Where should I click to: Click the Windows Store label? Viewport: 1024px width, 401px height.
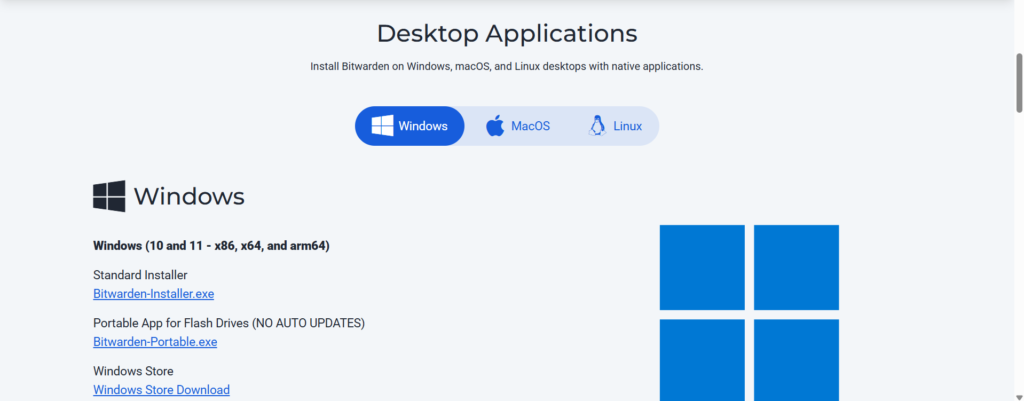click(x=133, y=372)
